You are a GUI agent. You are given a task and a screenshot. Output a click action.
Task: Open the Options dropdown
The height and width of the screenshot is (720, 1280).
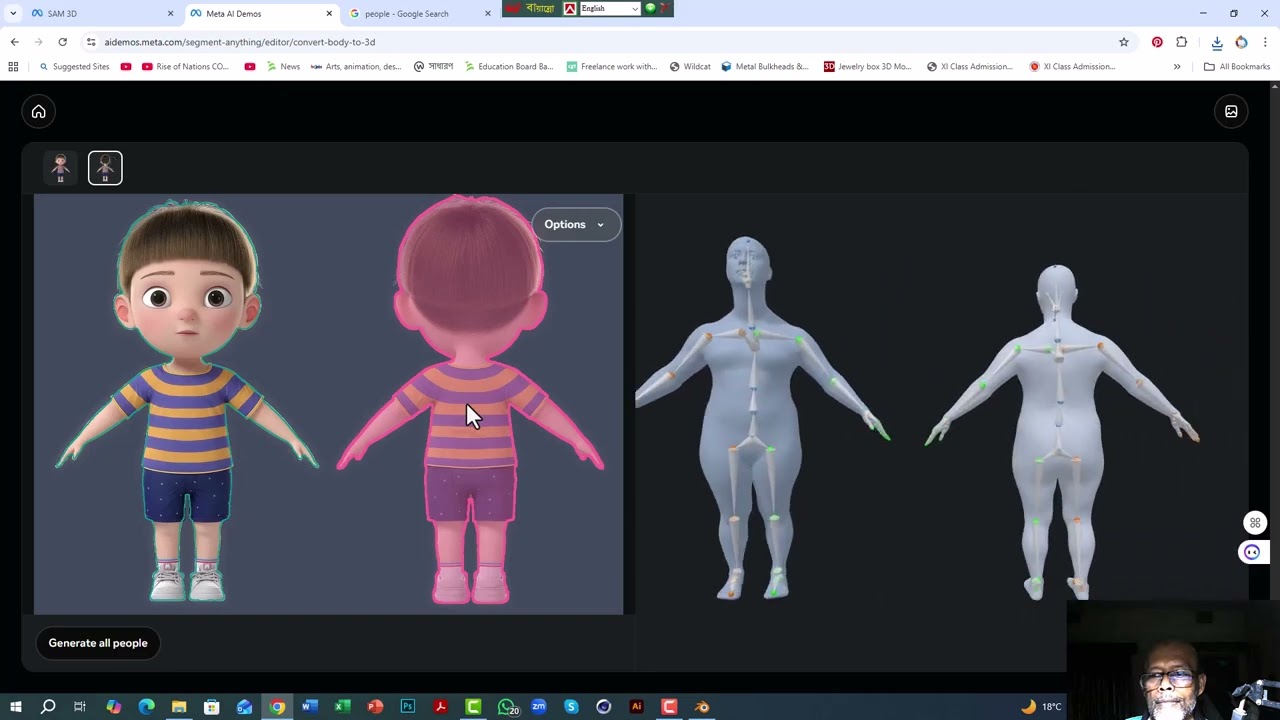575,224
